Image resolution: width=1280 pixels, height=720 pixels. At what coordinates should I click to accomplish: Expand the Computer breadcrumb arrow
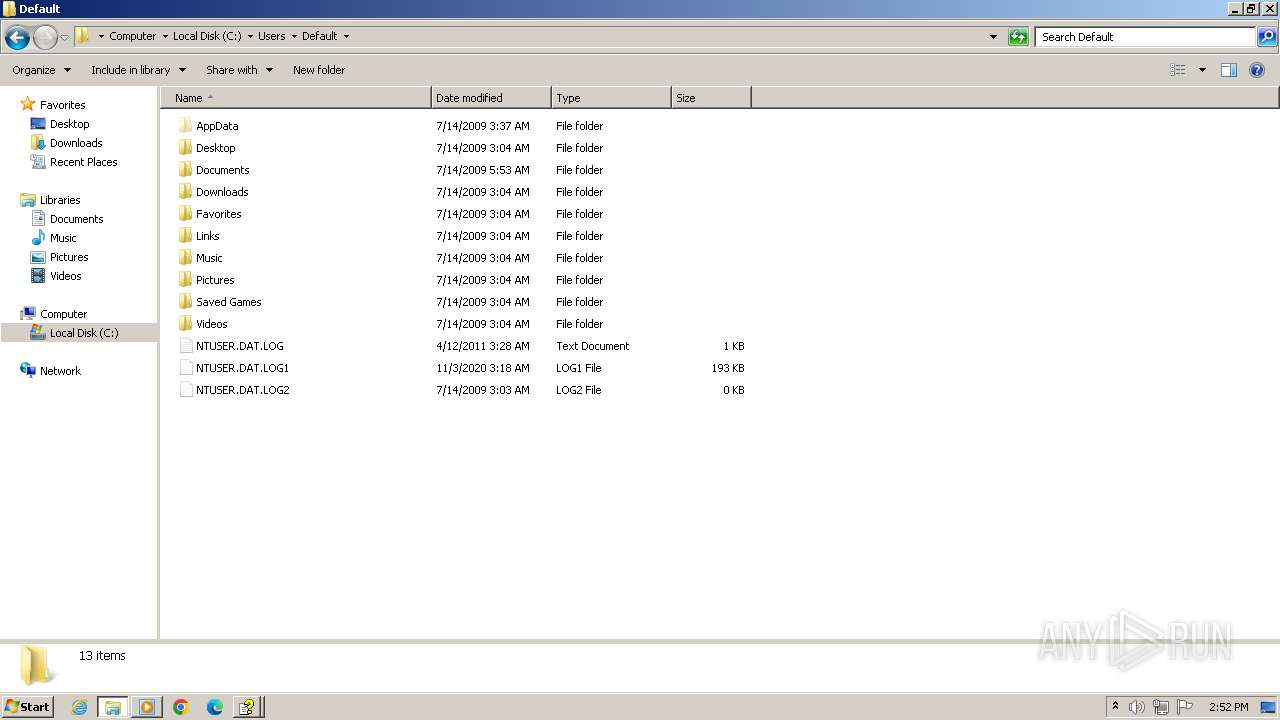pos(165,36)
